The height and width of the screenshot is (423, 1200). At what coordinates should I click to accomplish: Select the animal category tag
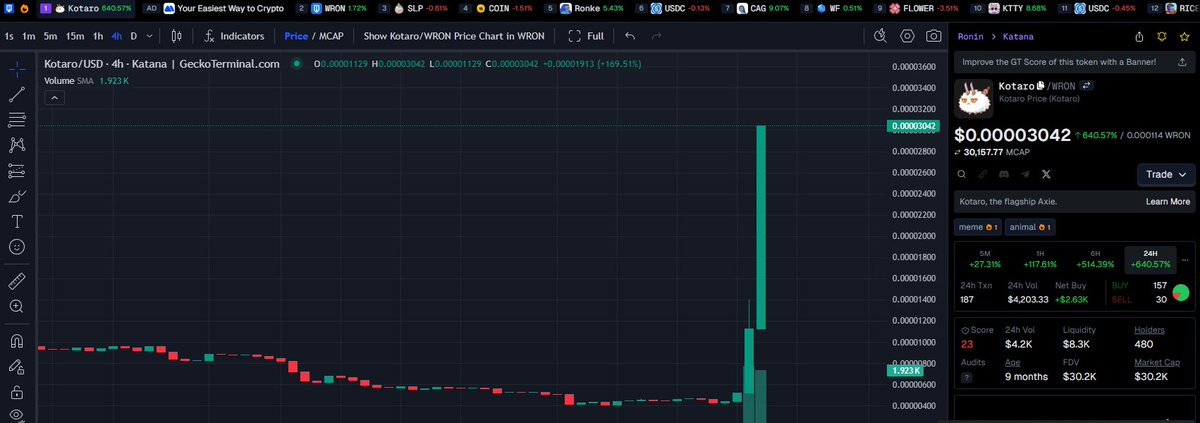[x=1029, y=227]
